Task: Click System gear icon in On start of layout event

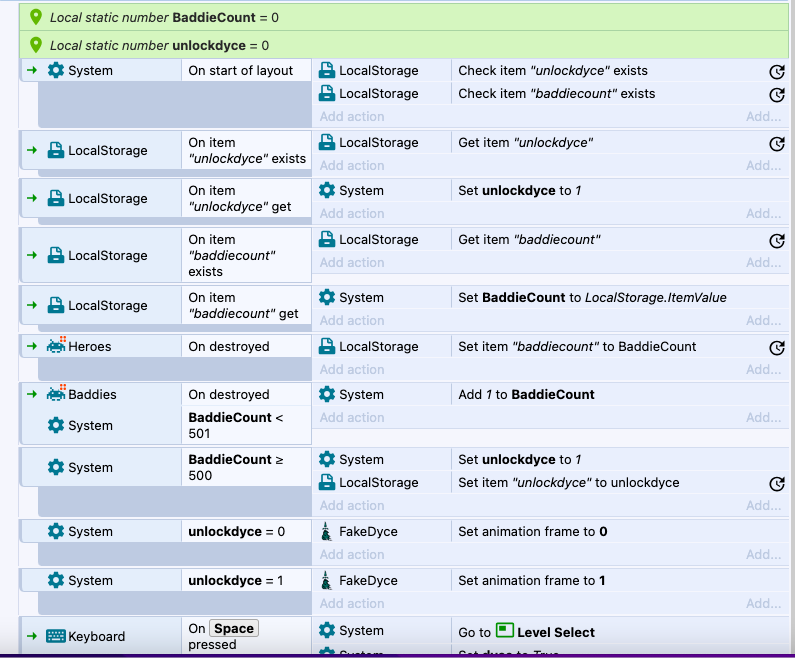Action: pyautogui.click(x=56, y=70)
